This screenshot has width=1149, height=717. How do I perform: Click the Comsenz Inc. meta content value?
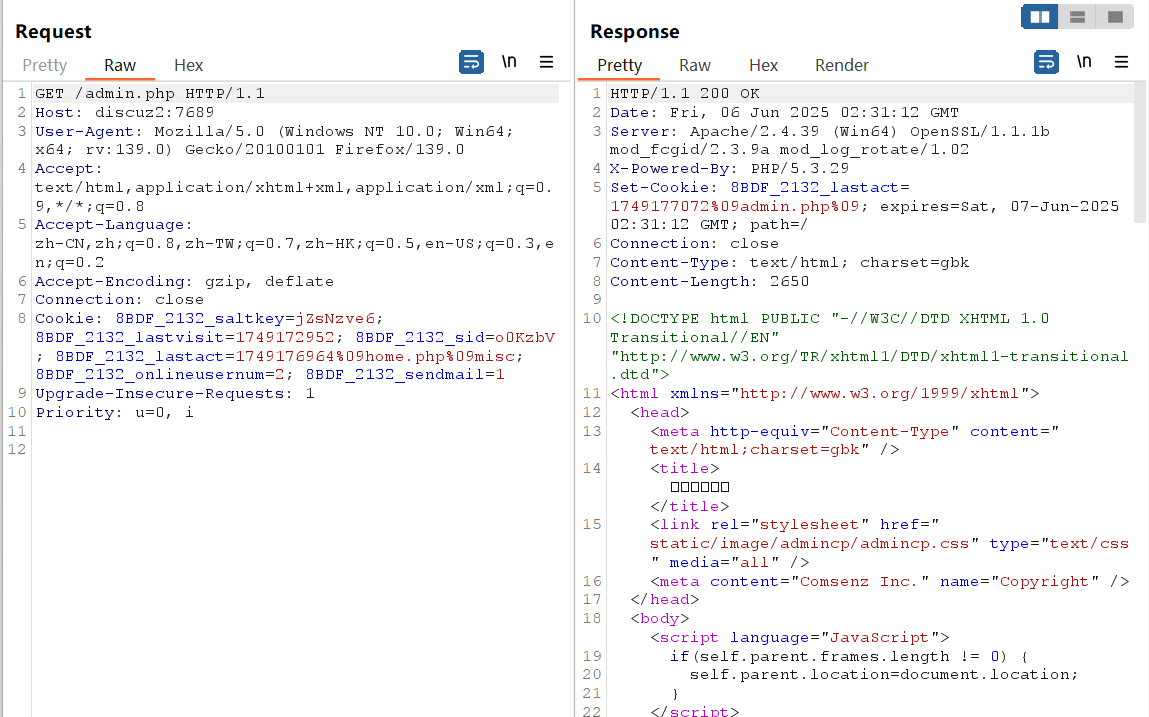pos(860,581)
